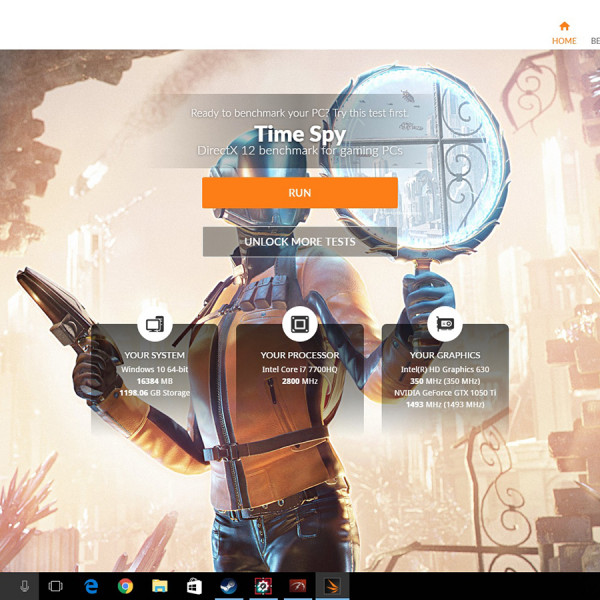The width and height of the screenshot is (600, 600).
Task: Click the Your Processor chip icon
Action: (299, 324)
